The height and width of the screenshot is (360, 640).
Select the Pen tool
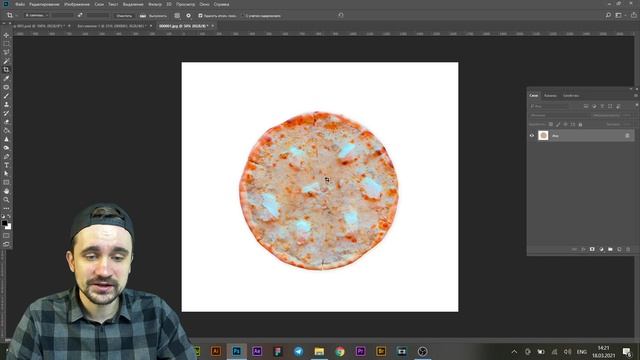tap(6, 156)
